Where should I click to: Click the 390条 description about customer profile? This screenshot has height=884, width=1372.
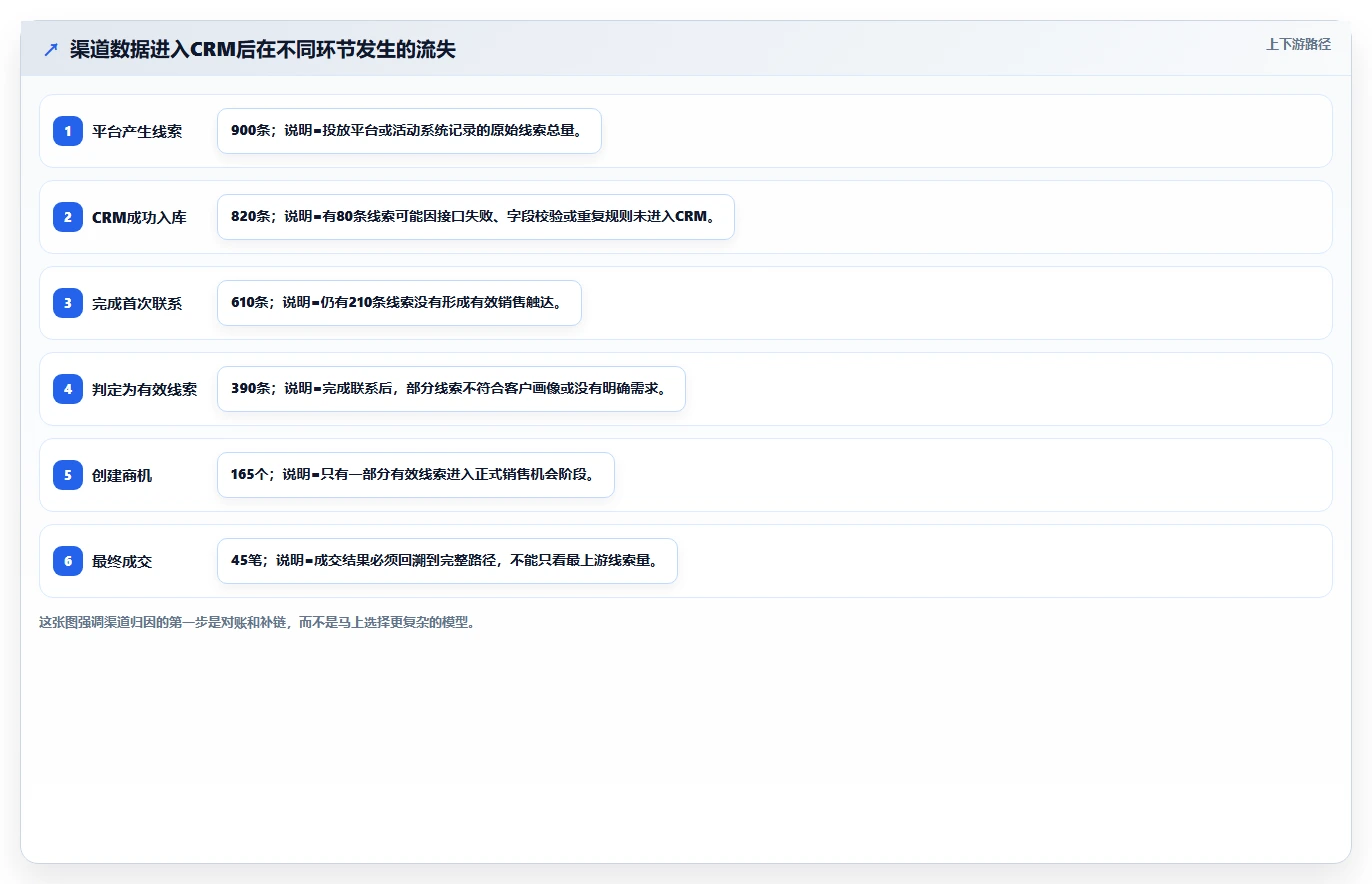coord(451,389)
